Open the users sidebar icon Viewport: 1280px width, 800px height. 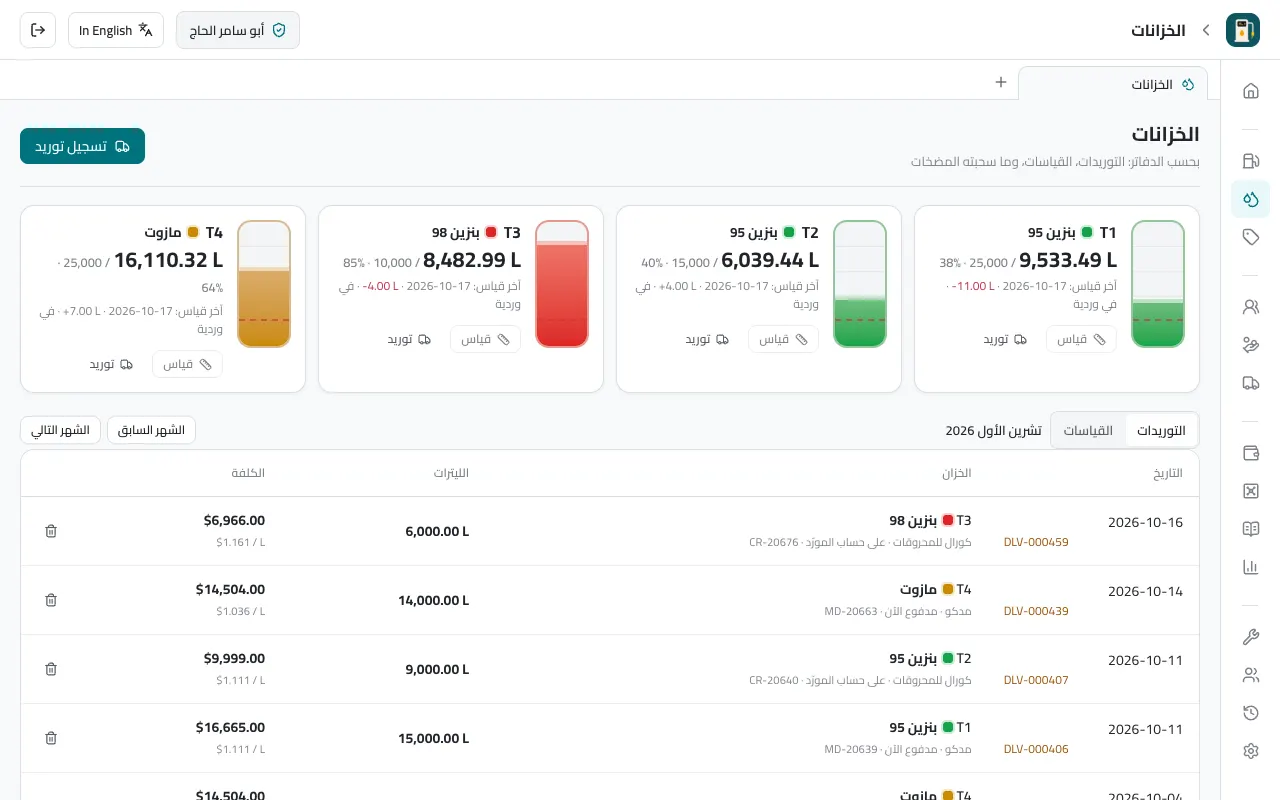1250,675
